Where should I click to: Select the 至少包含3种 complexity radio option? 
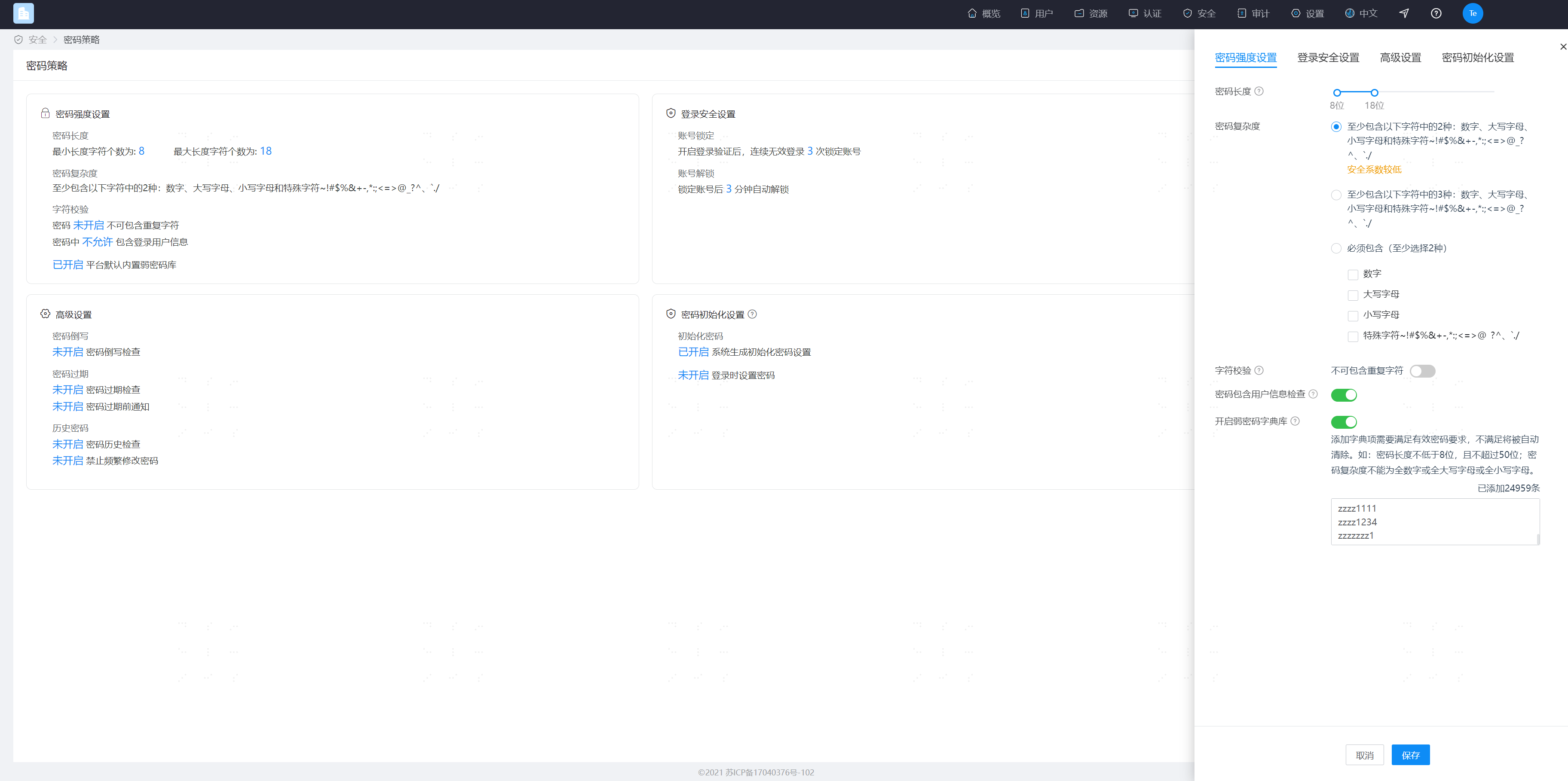pos(1336,195)
